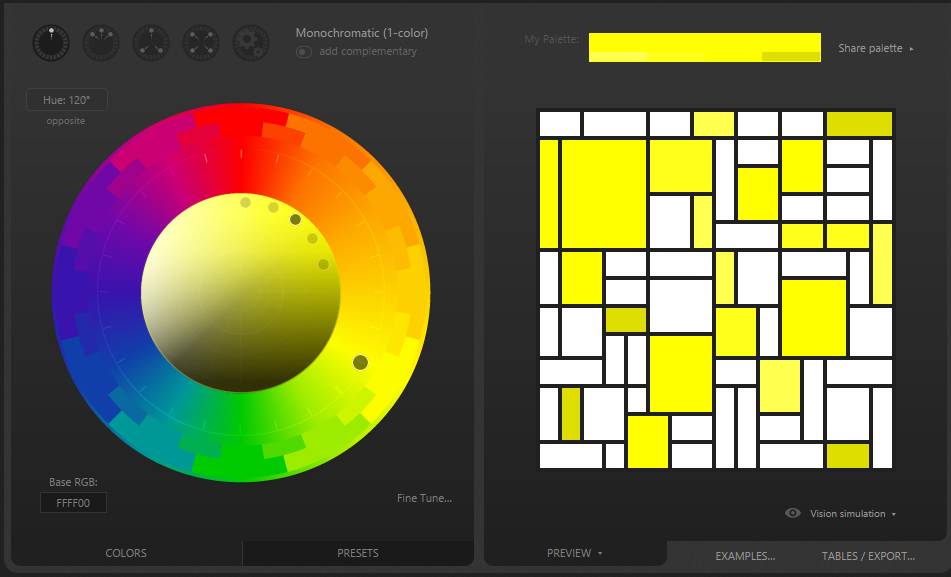Viewport: 951px width, 577px height.
Task: Open the PREVIEW dropdown tab
Action: tap(575, 553)
